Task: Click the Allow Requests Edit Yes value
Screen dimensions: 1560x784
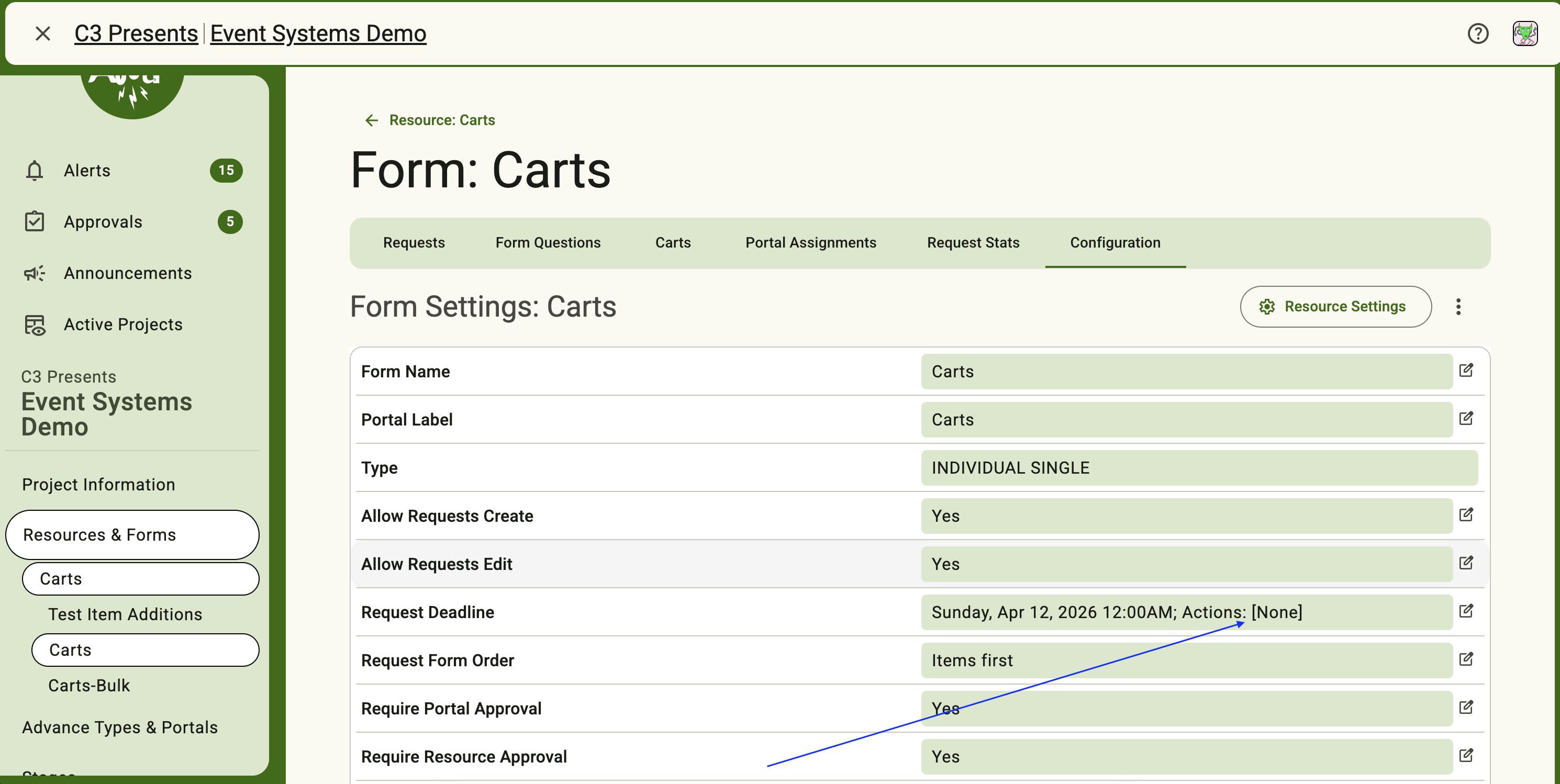Action: click(x=1186, y=564)
